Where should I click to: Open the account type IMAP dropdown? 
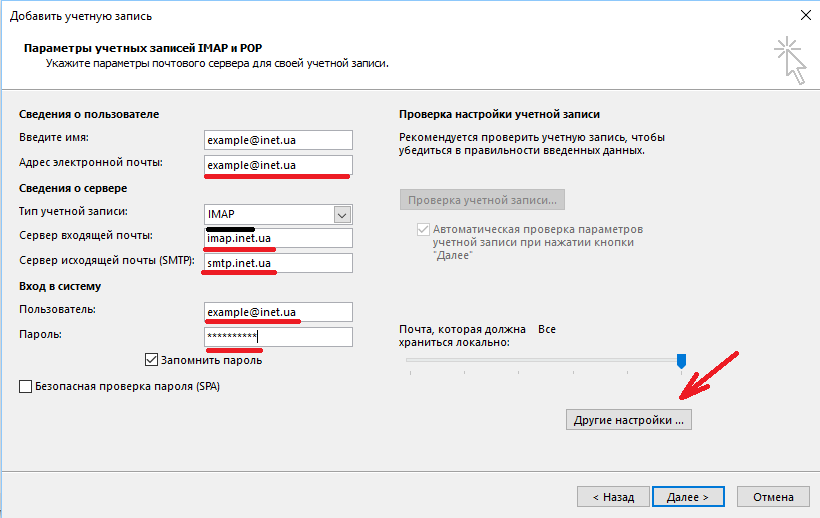(x=342, y=215)
